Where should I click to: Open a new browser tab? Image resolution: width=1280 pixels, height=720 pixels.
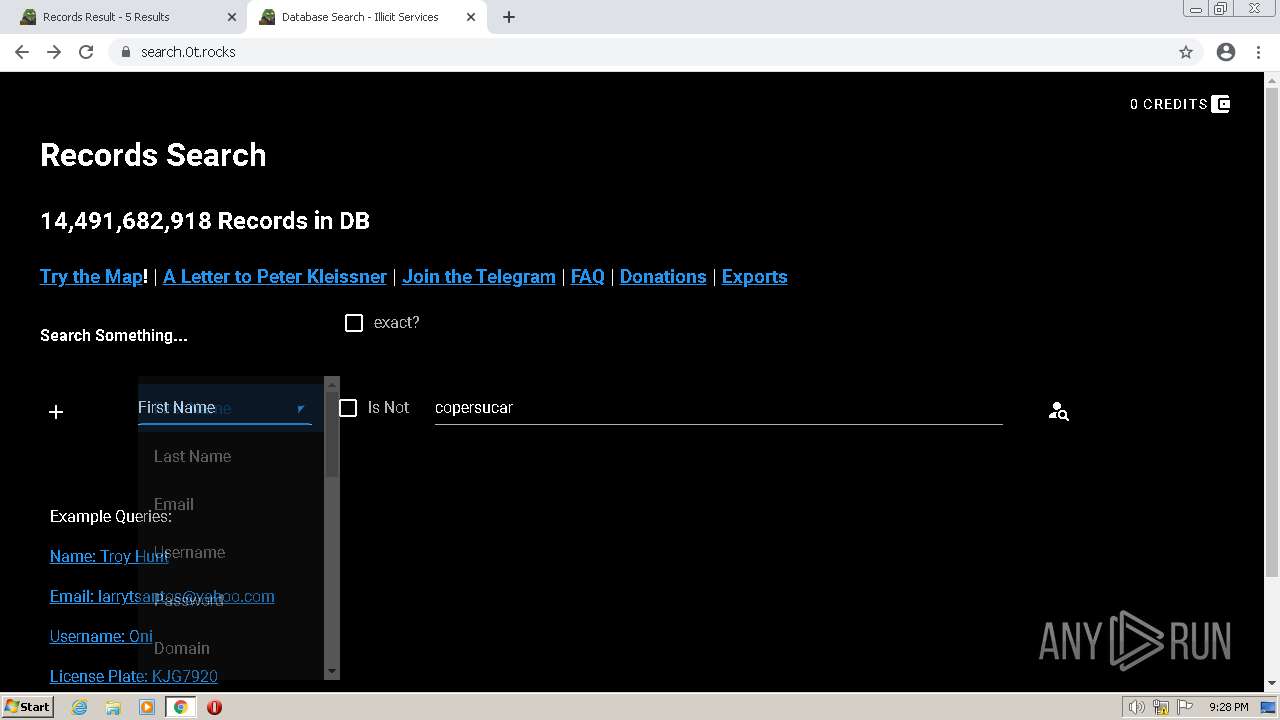(x=509, y=17)
